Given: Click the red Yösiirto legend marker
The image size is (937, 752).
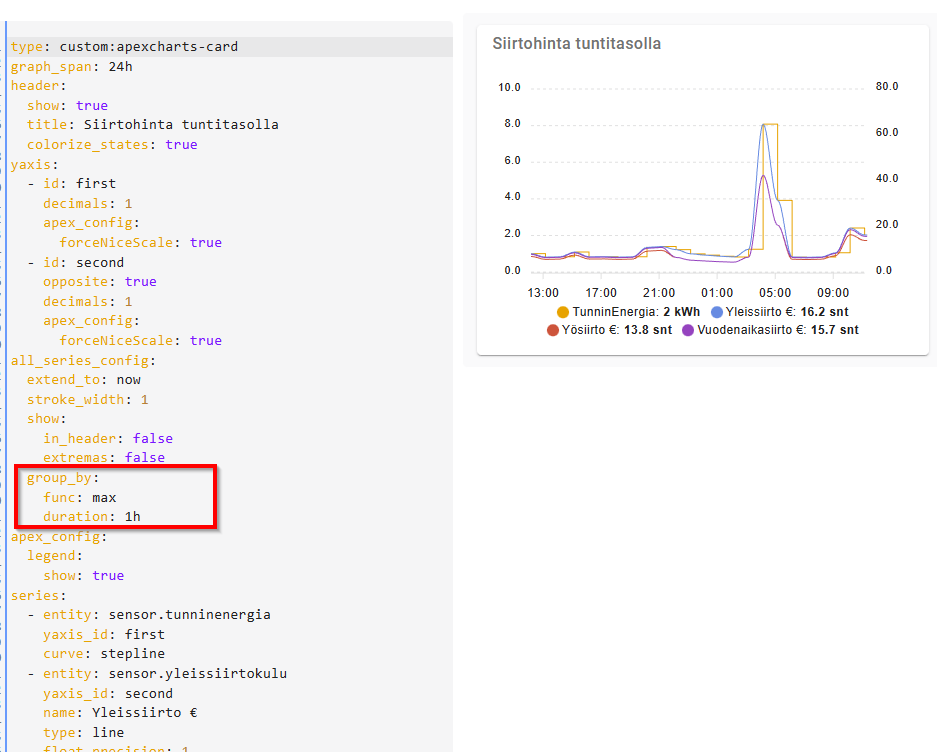Looking at the screenshot, I should [552, 330].
